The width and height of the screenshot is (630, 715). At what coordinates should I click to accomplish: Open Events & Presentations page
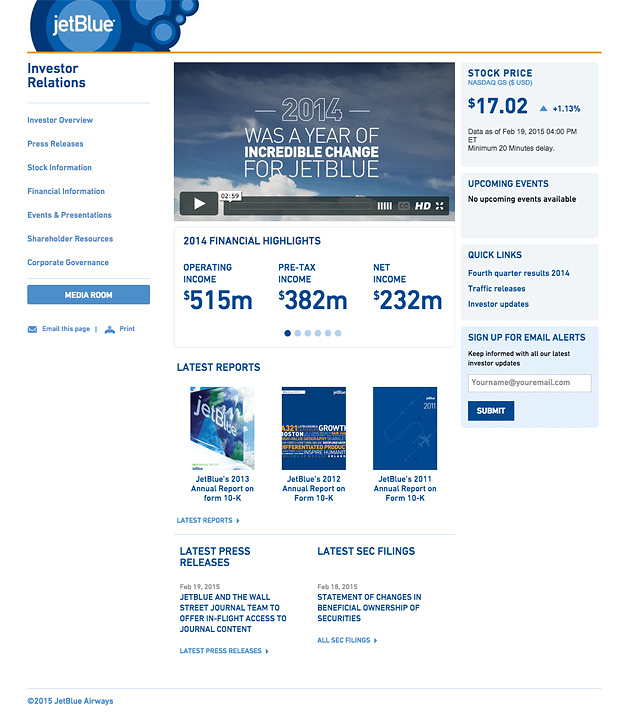click(69, 215)
